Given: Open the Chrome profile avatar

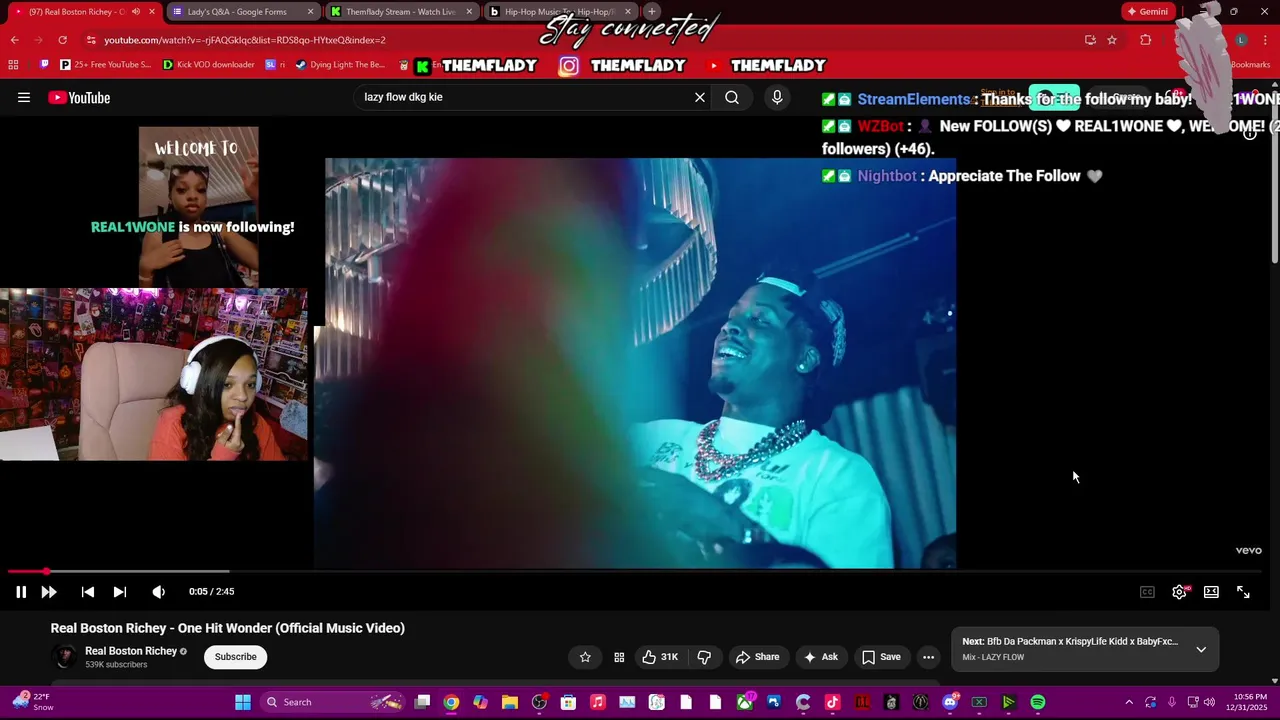Looking at the screenshot, I should 1241,40.
